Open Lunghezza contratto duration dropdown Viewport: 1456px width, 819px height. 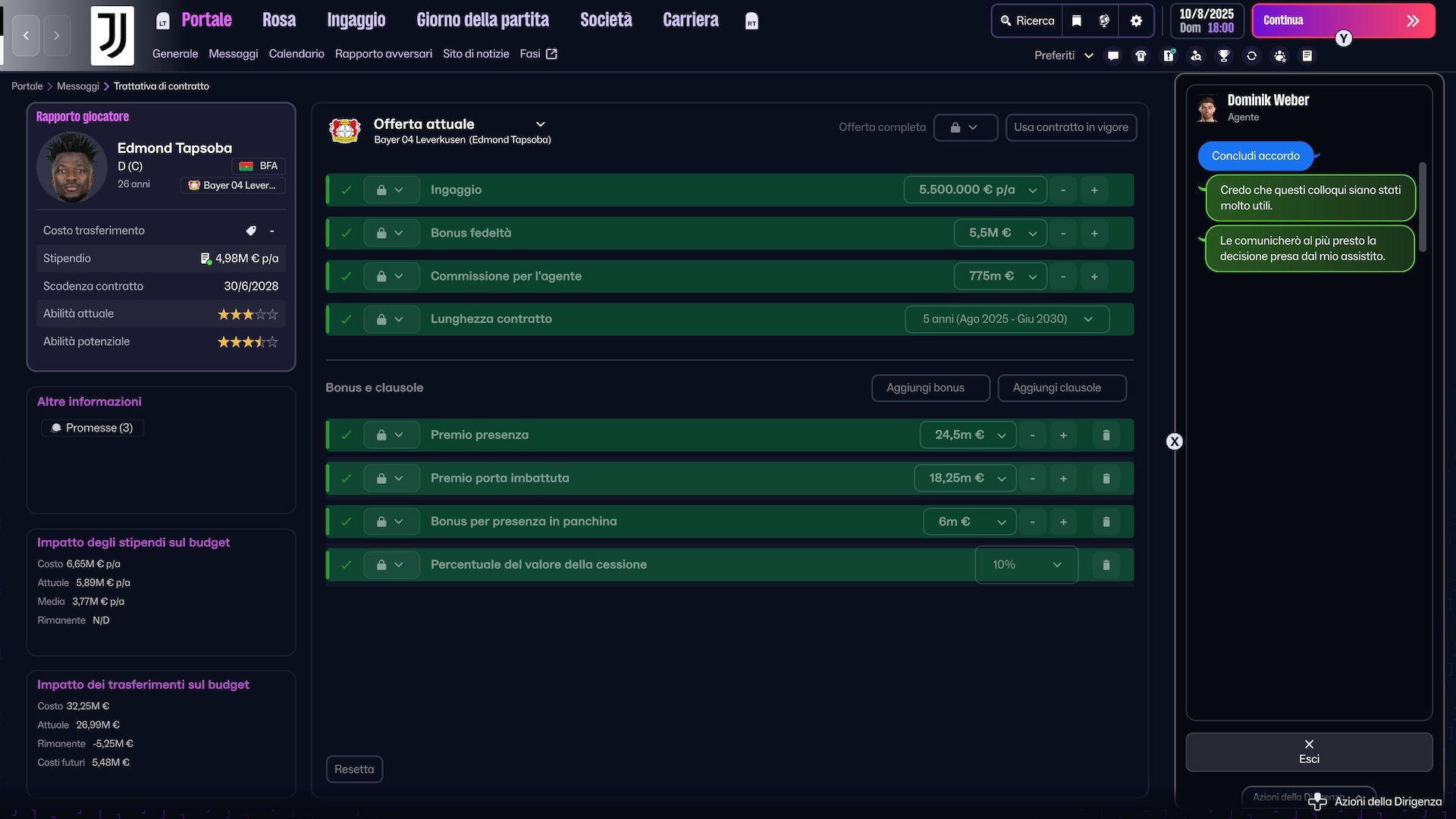pos(1006,319)
